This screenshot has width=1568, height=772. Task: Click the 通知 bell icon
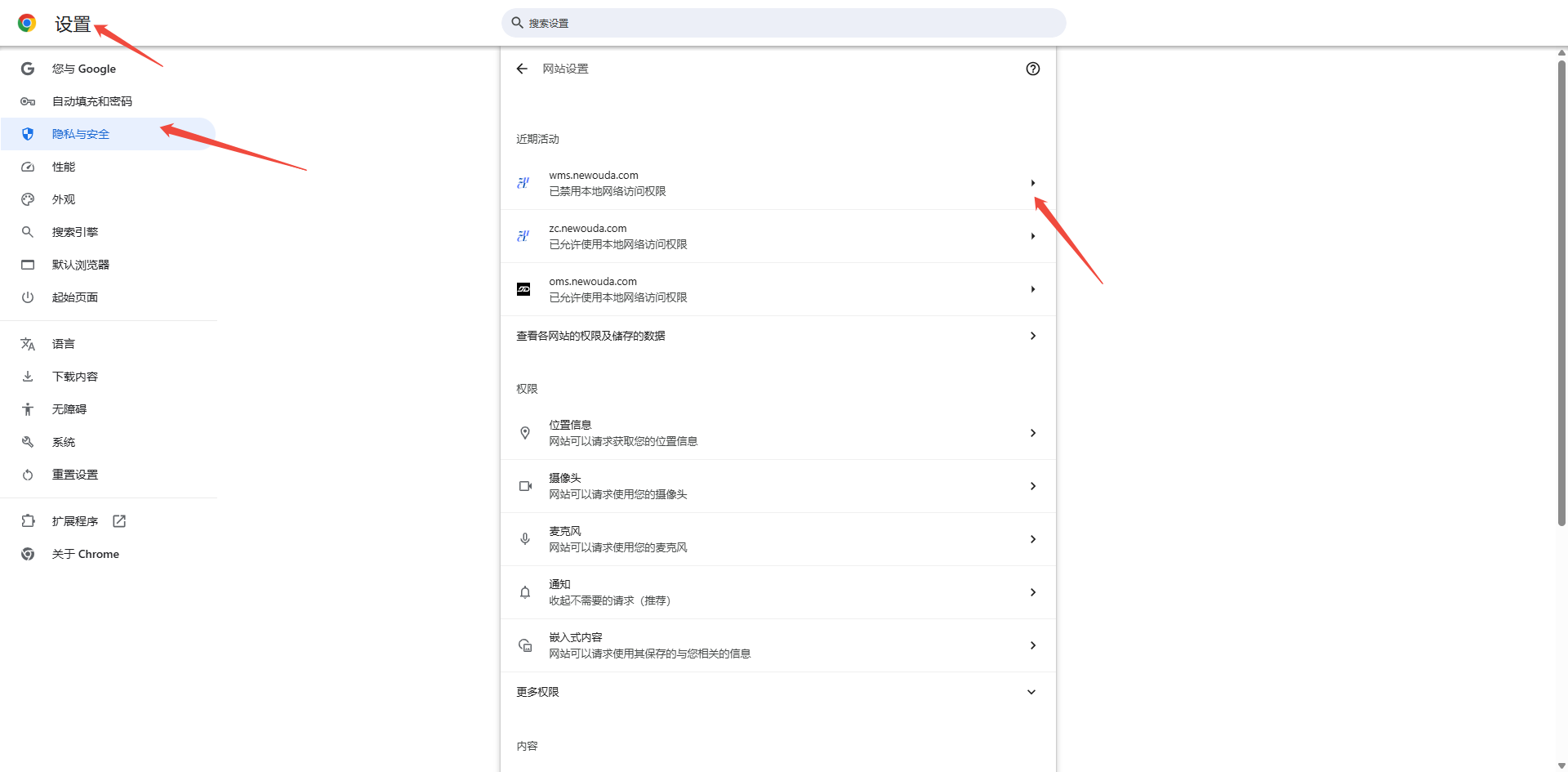point(525,592)
